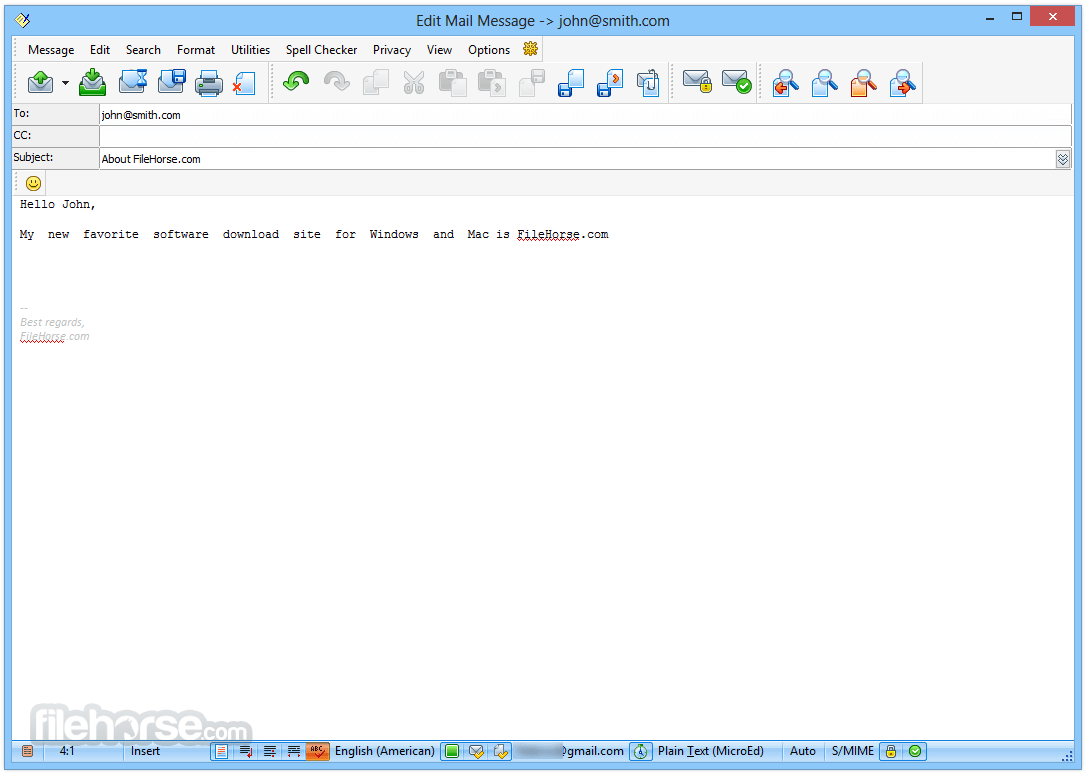Click the save text to file icon
The width and height of the screenshot is (1087, 776).
point(571,83)
